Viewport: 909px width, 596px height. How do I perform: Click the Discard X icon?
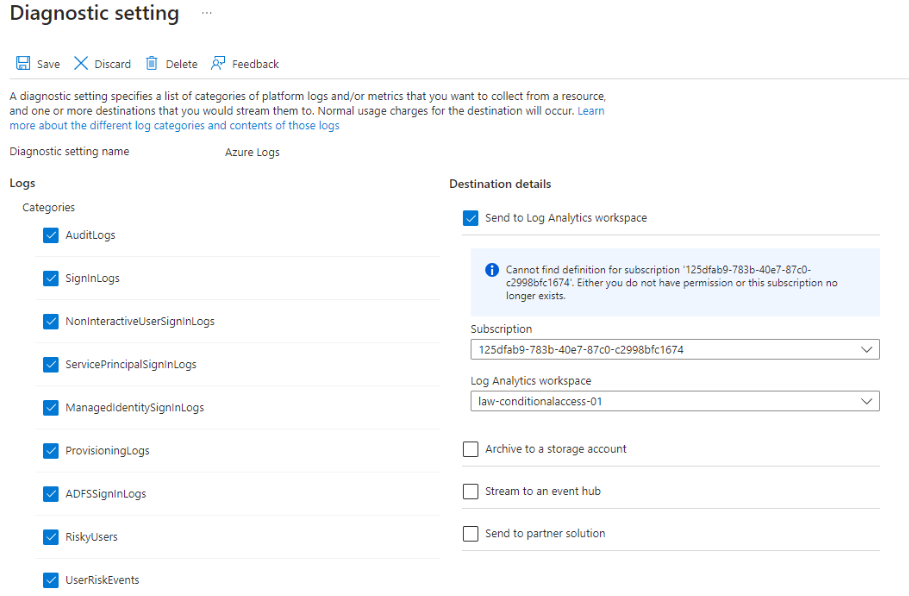[x=81, y=63]
